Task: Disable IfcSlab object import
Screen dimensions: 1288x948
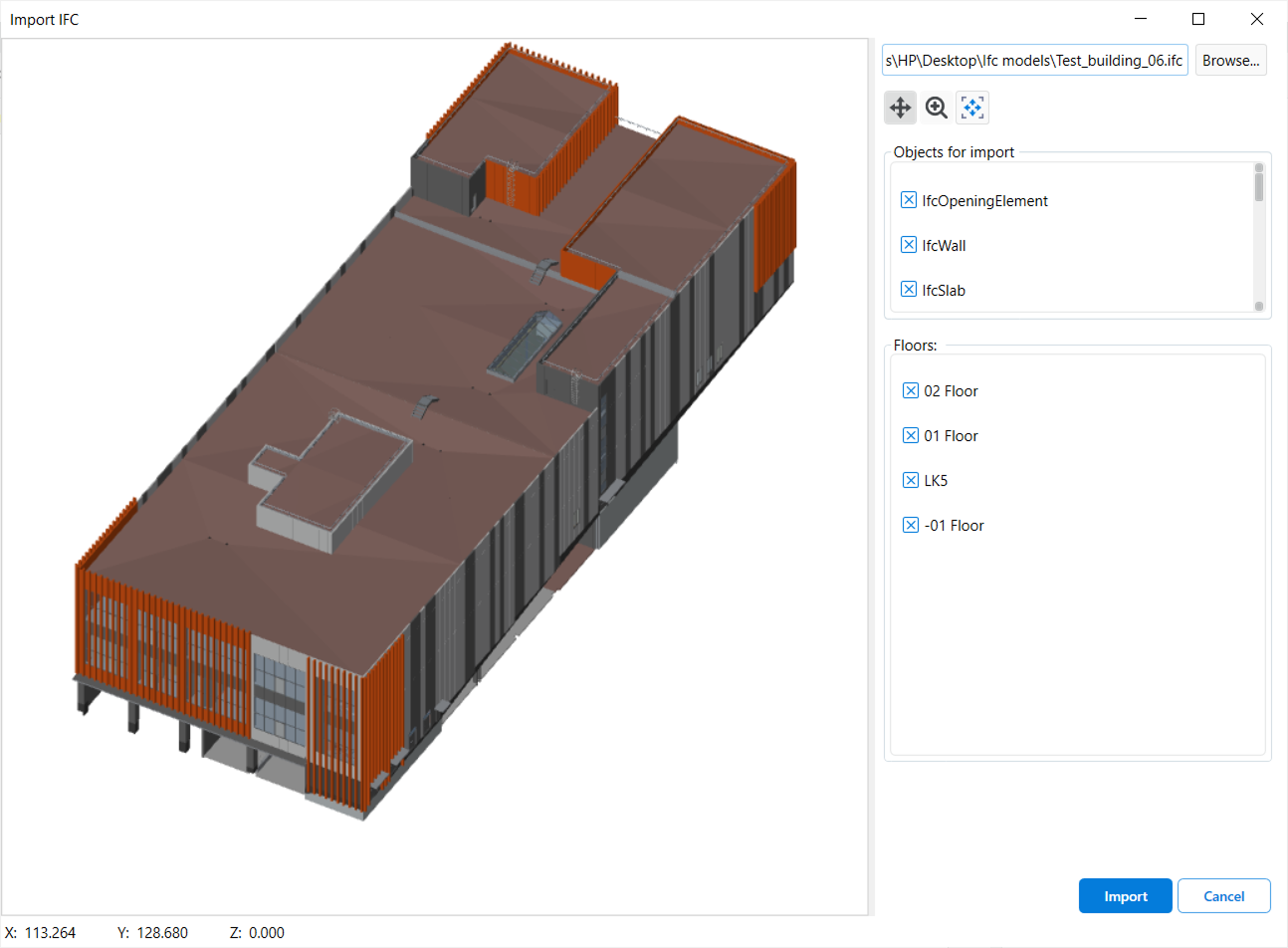Action: click(909, 290)
